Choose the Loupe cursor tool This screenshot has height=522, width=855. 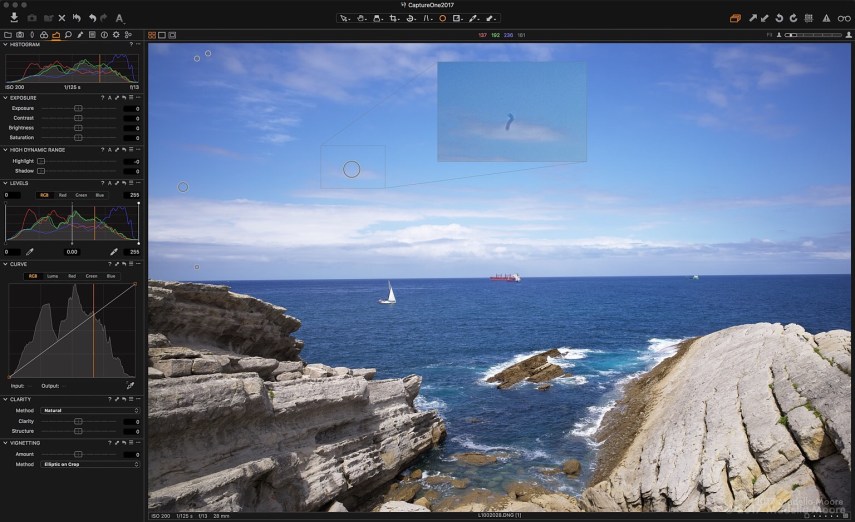pos(377,18)
